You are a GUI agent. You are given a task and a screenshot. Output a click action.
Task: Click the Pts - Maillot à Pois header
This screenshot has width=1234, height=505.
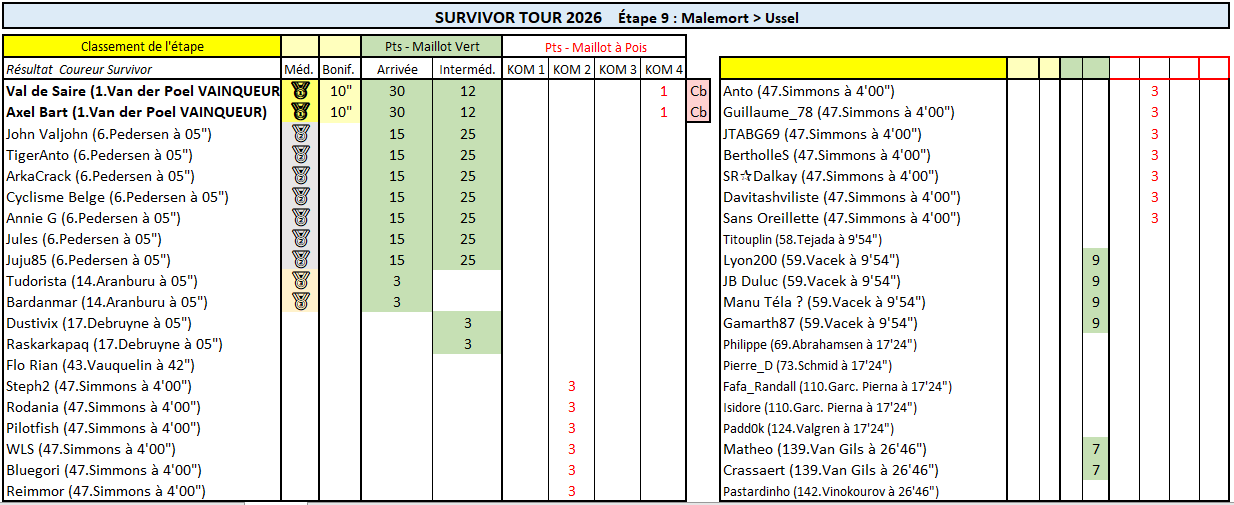click(594, 47)
